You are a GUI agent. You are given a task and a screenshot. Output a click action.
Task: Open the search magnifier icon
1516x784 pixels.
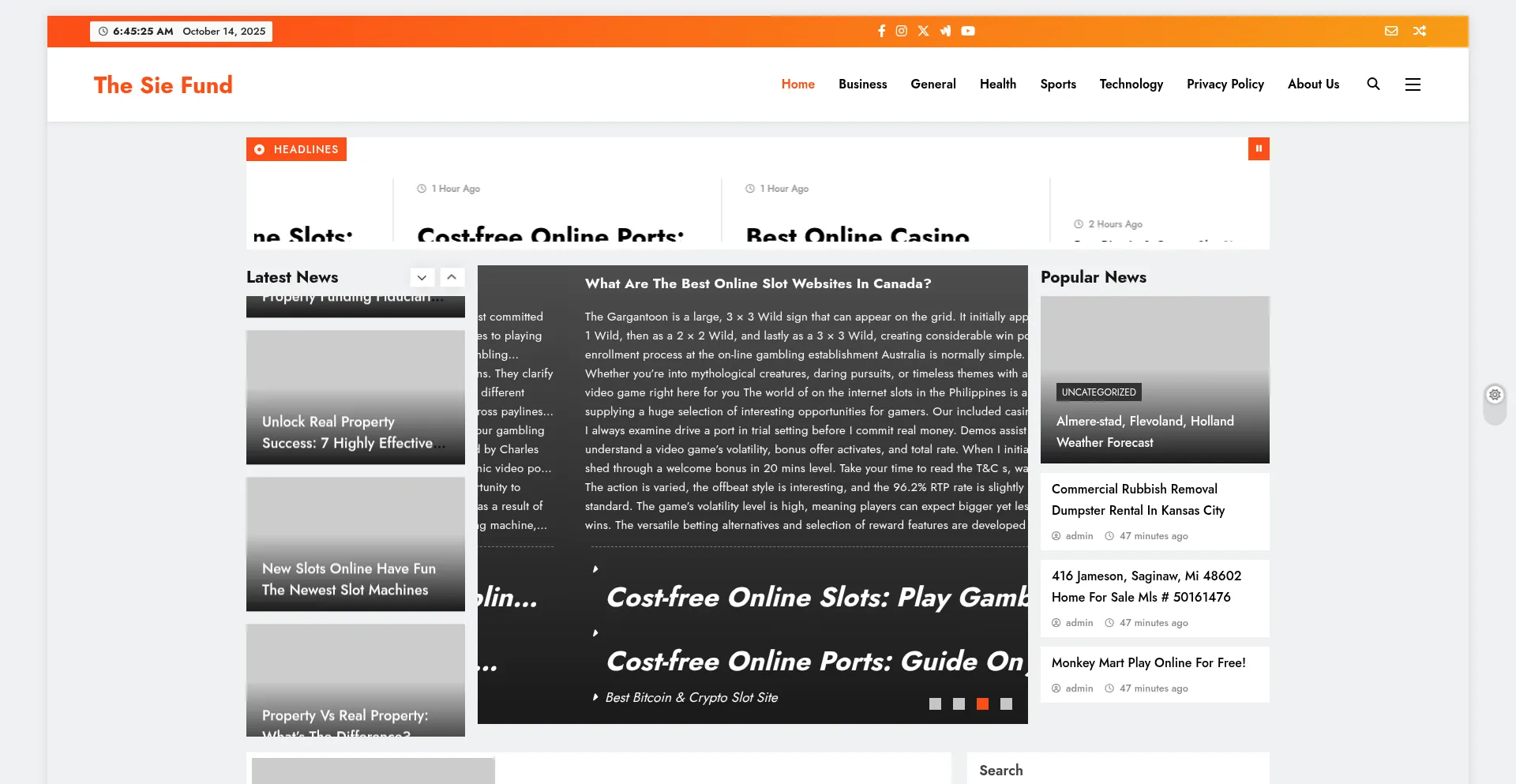pos(1373,84)
